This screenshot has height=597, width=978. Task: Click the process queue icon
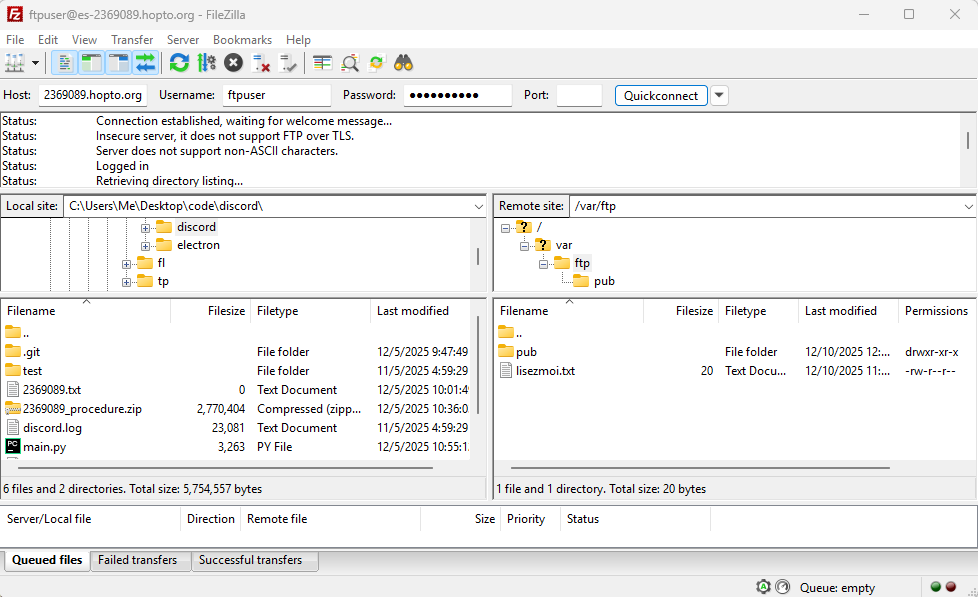click(x=207, y=63)
